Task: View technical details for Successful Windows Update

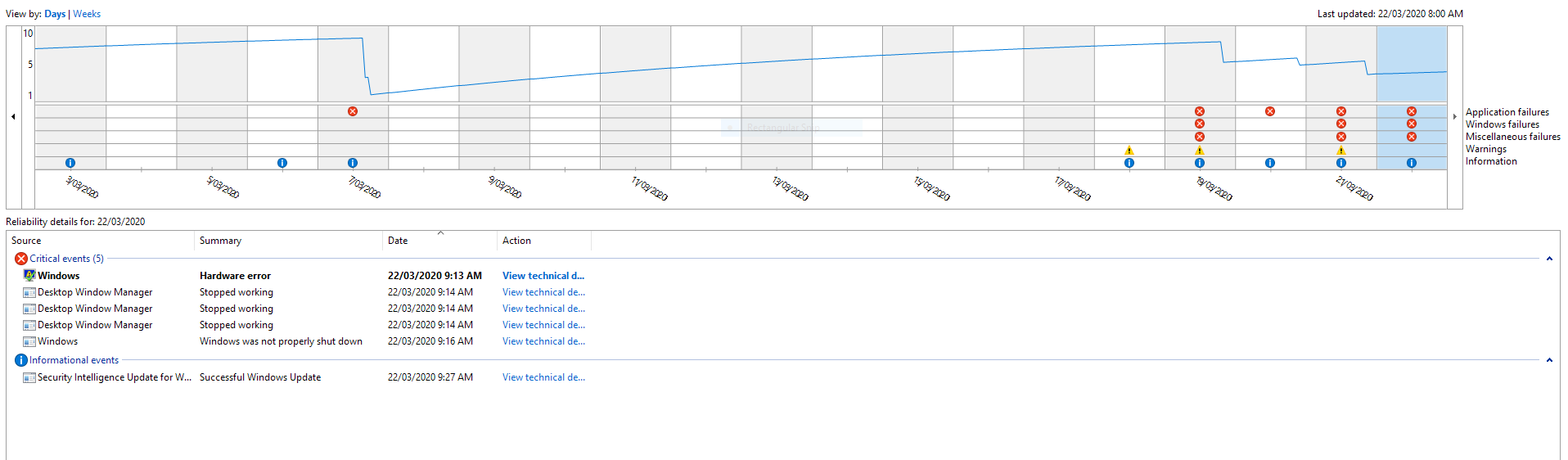Action: 543,377
